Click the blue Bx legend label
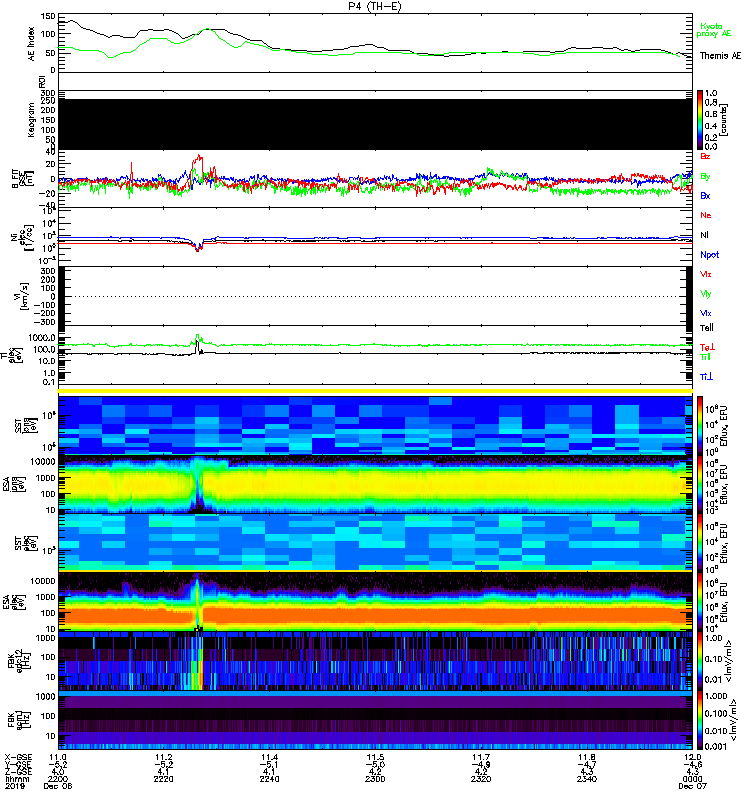 (x=705, y=195)
